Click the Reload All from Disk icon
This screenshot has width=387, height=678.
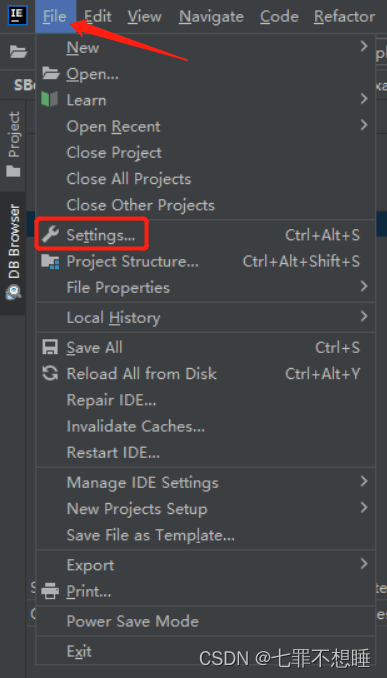click(x=50, y=374)
